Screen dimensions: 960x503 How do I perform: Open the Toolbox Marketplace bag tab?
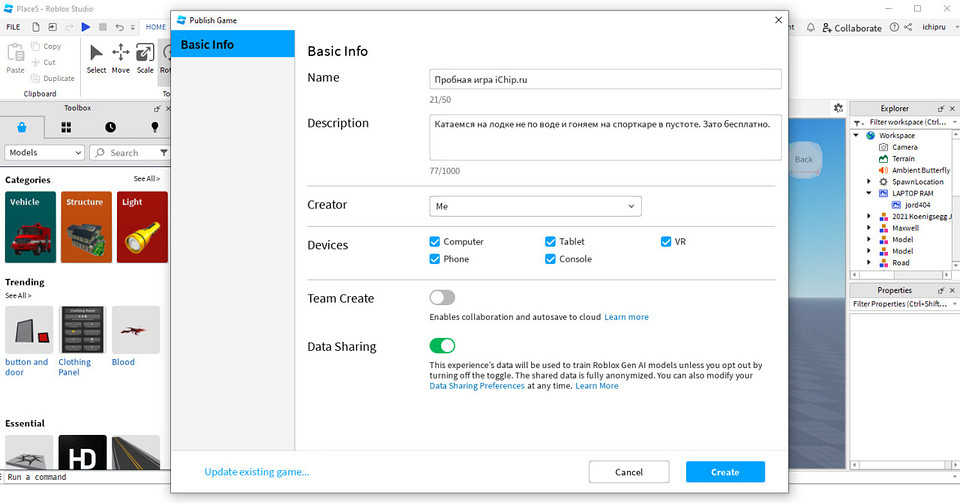pyautogui.click(x=22, y=127)
